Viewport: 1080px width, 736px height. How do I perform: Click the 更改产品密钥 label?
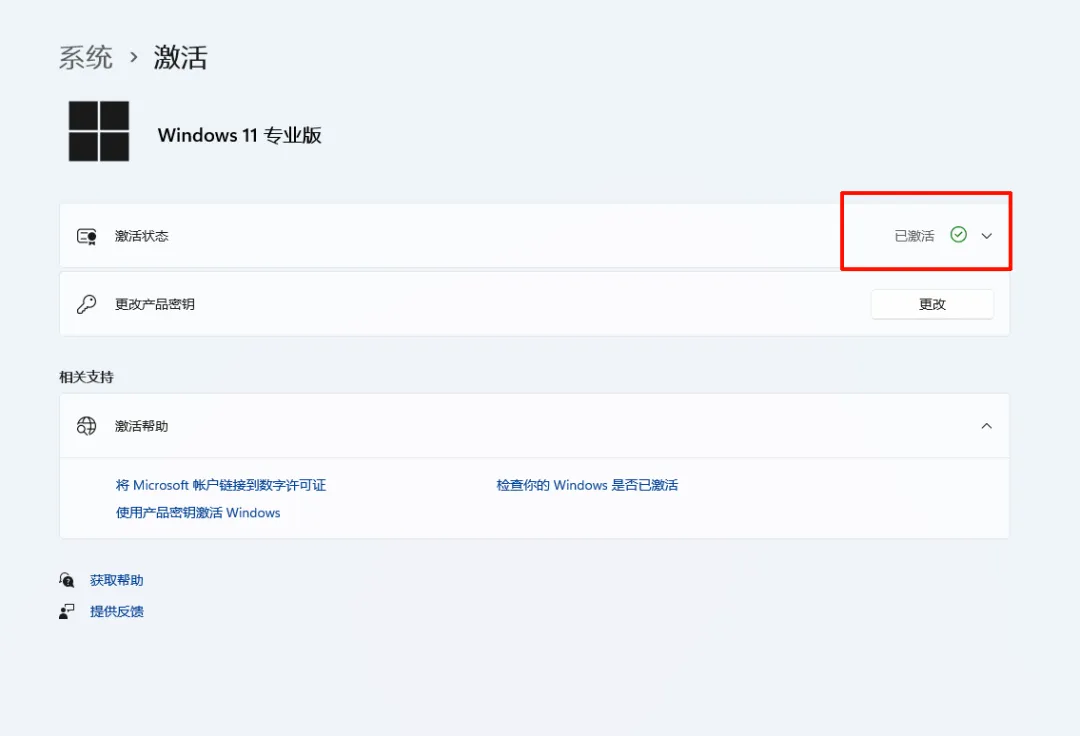coord(154,304)
